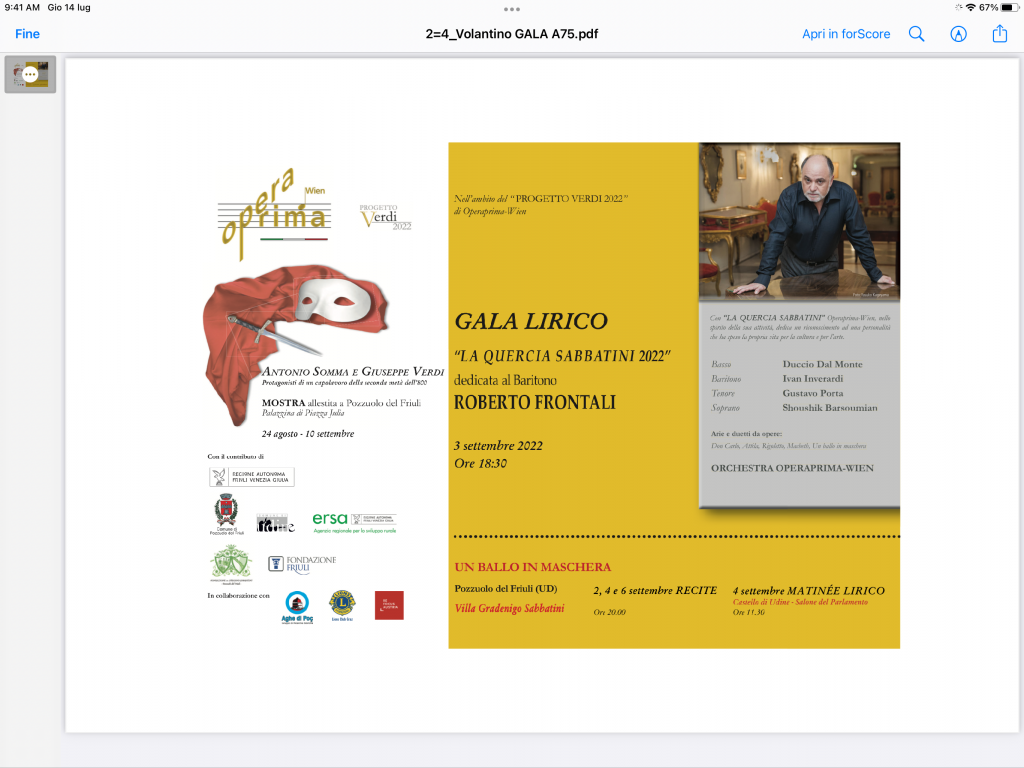1024x768 pixels.
Task: Open the share sheet icon
Action: pyautogui.click(x=999, y=33)
